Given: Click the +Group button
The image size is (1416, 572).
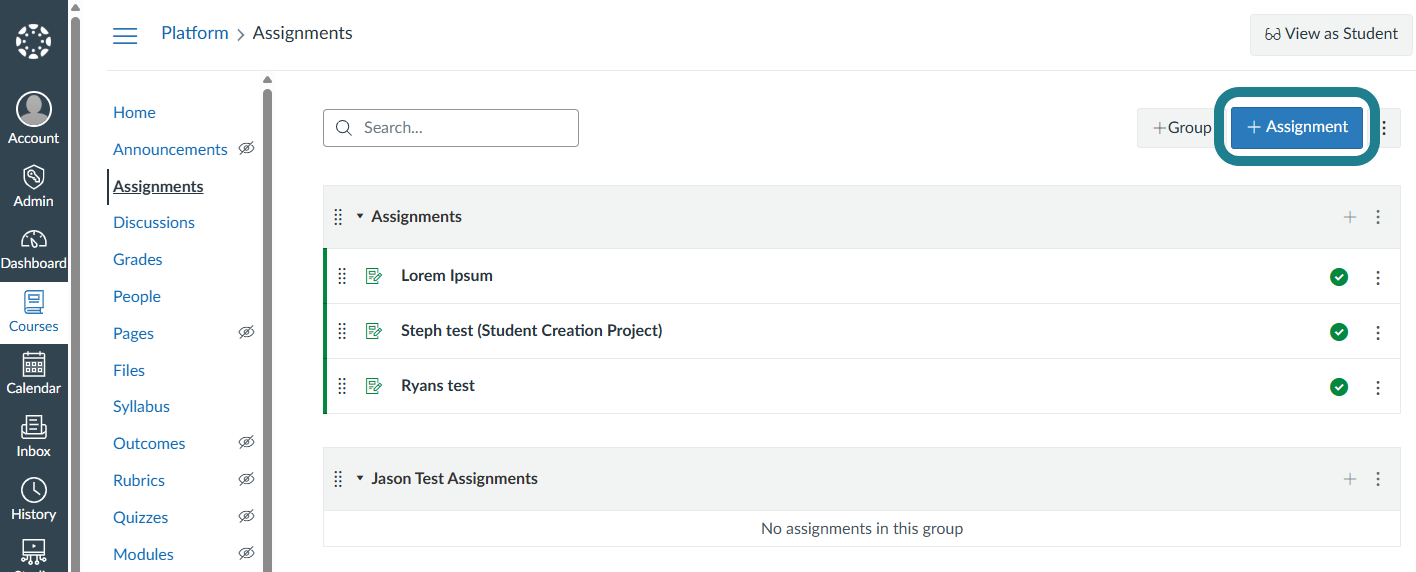Looking at the screenshot, I should click(1181, 127).
